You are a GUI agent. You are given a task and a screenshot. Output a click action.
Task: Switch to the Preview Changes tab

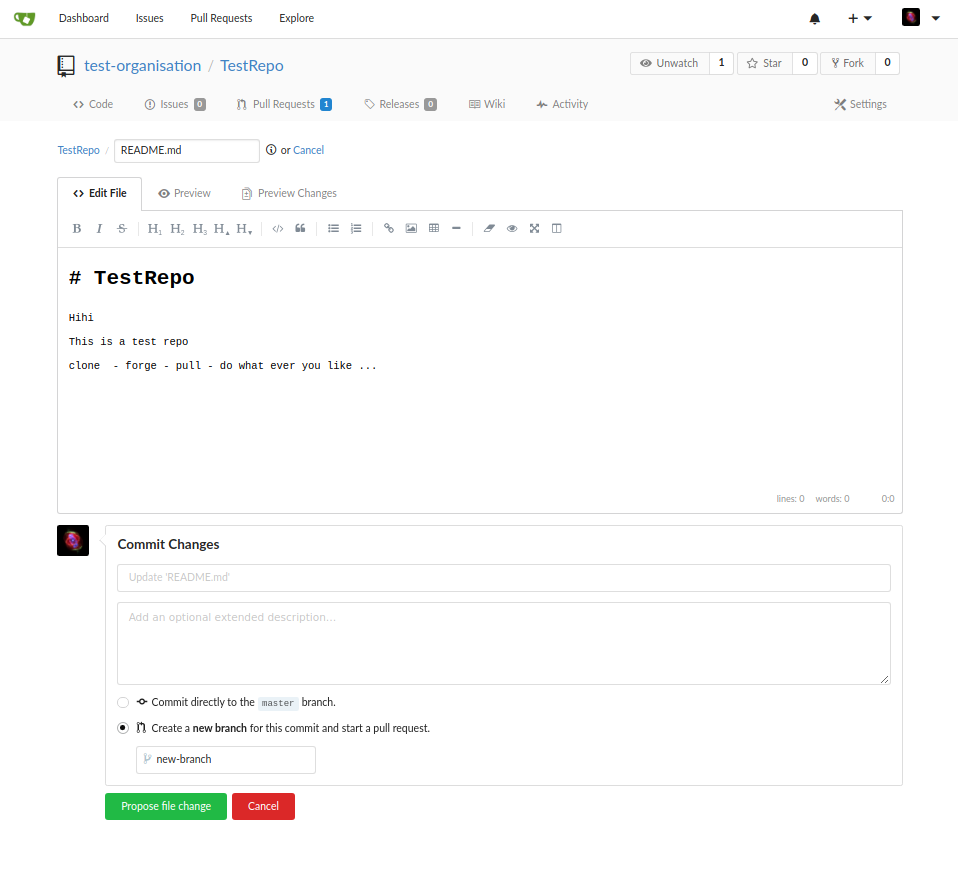(x=289, y=193)
